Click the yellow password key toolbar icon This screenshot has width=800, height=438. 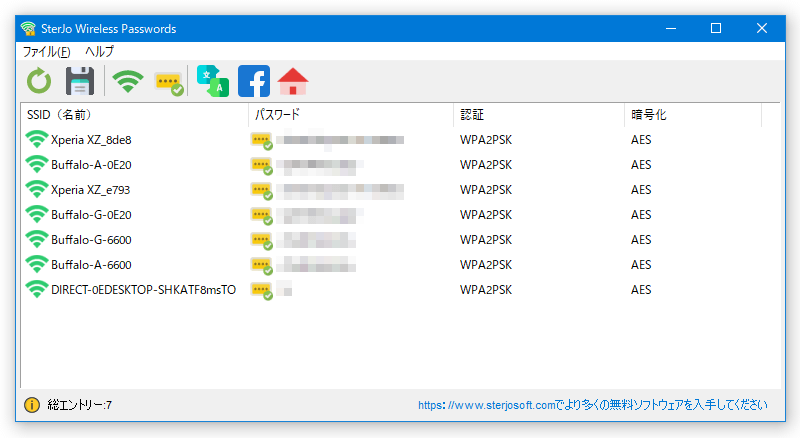coord(169,84)
